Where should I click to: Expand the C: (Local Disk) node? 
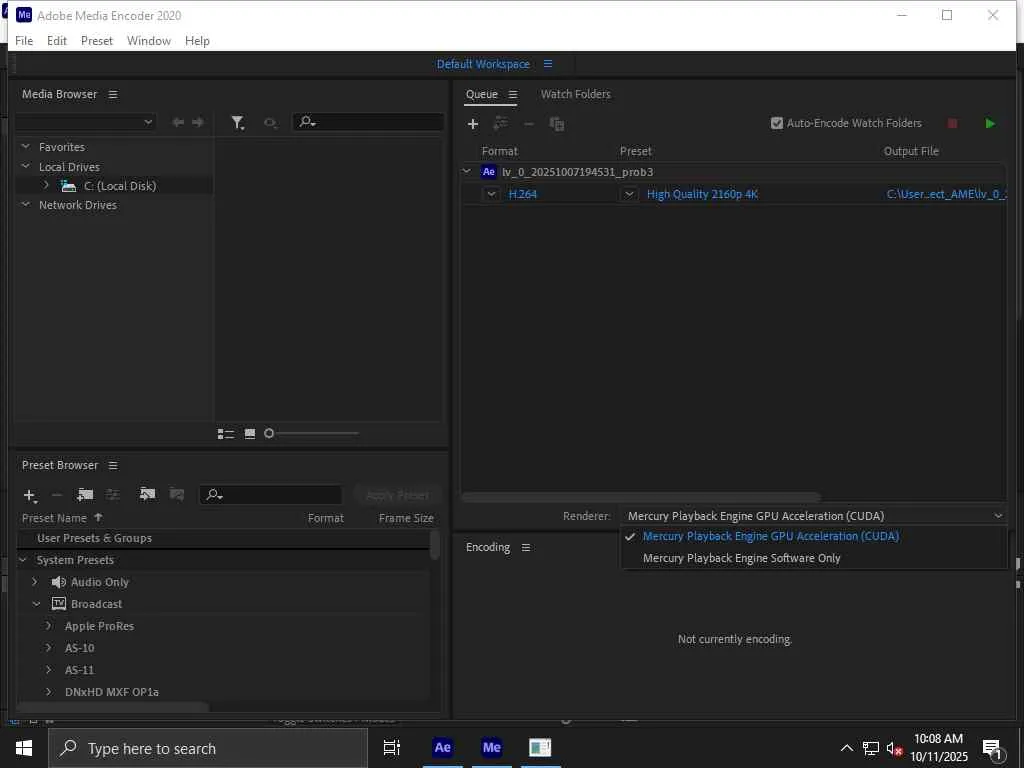46,185
